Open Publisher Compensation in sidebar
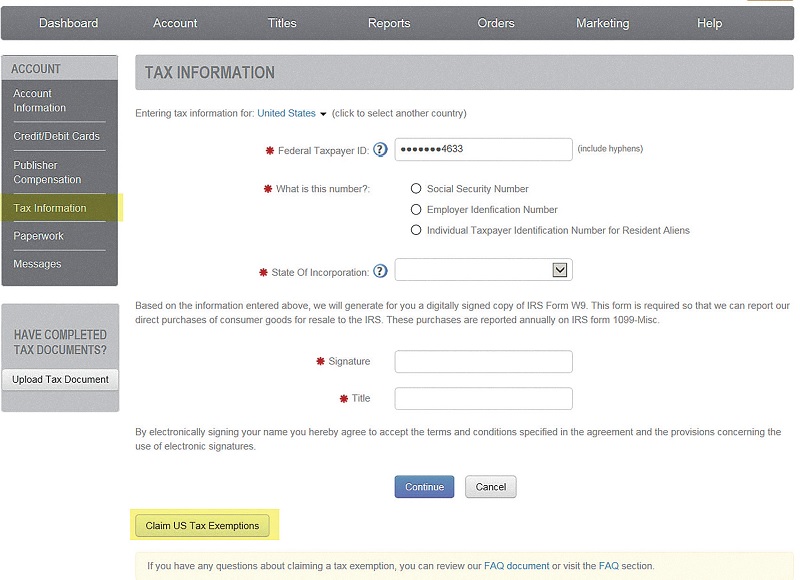Viewport: 800px width, 580px height. tap(47, 172)
